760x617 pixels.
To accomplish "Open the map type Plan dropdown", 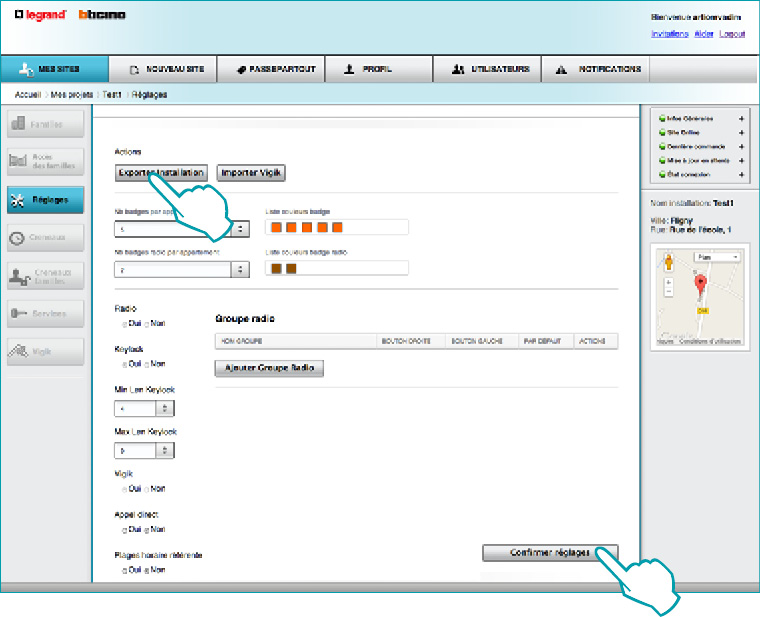I will coord(718,257).
